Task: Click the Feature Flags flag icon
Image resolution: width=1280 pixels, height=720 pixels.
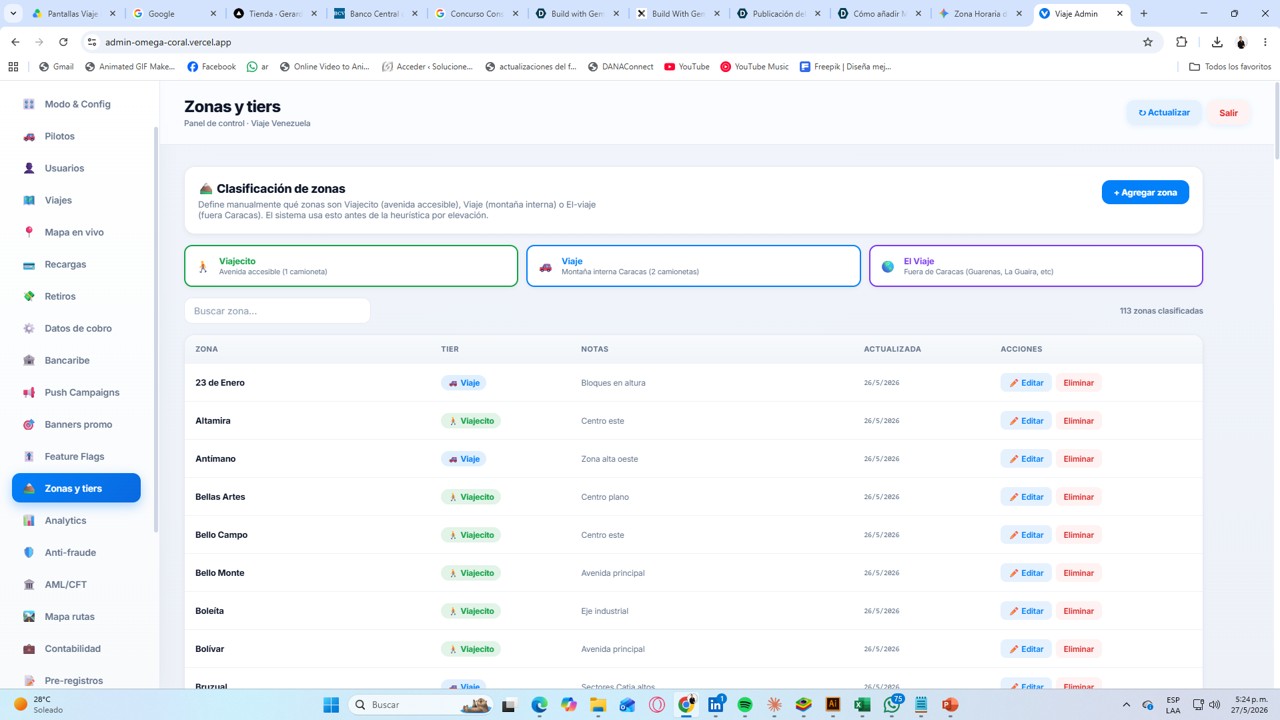Action: coord(29,456)
